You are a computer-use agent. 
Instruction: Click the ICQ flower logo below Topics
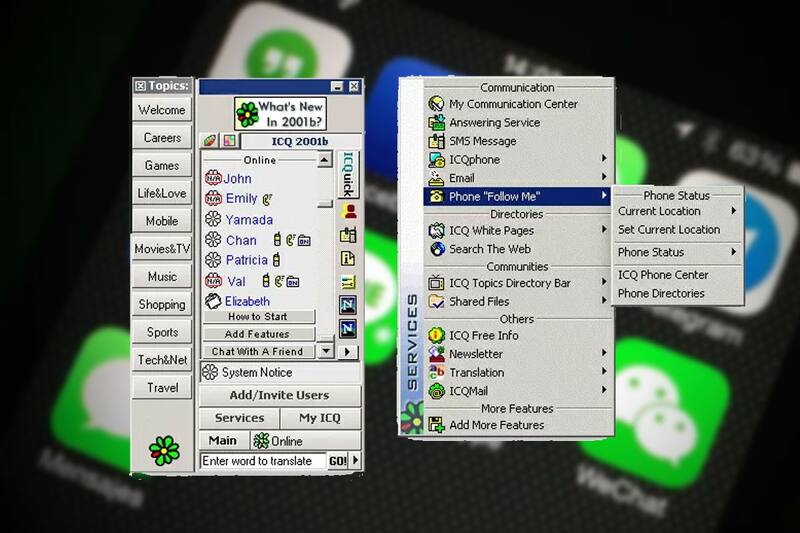[x=163, y=449]
